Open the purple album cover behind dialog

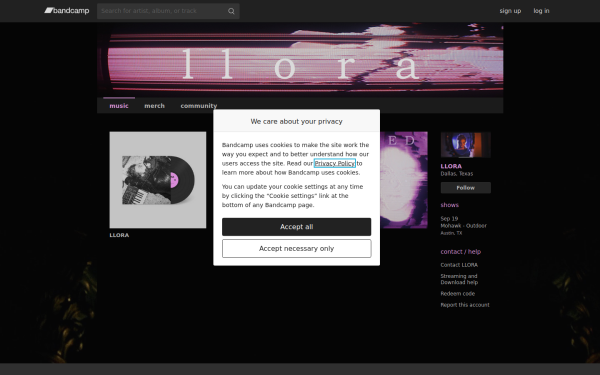pos(404,180)
